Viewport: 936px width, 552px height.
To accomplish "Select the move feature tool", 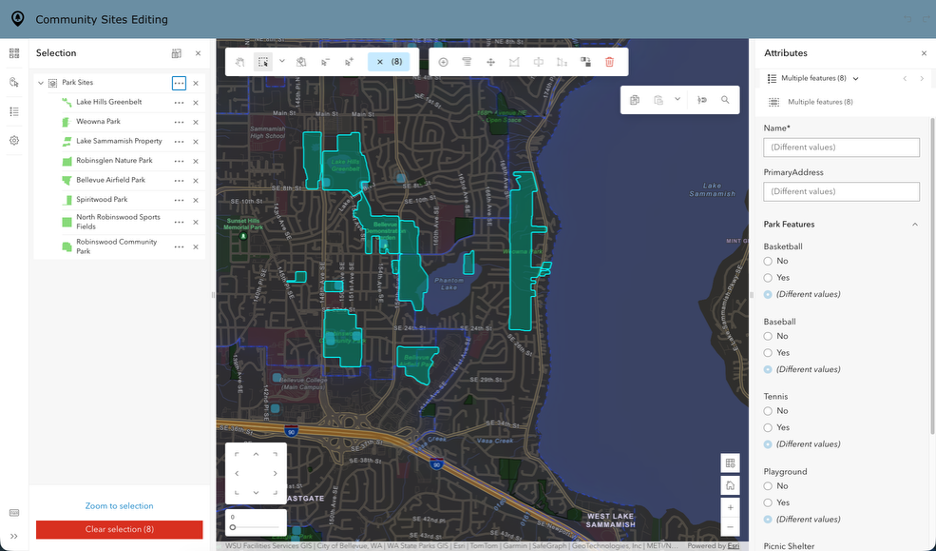I will point(491,62).
